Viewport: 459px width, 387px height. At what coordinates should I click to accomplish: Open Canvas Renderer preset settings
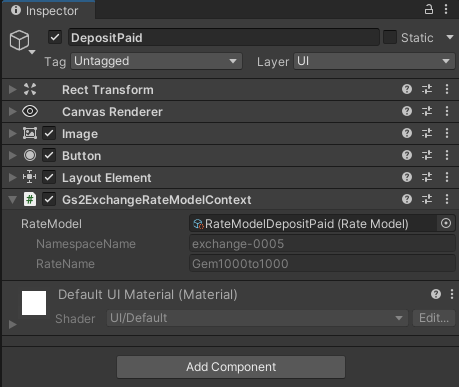point(427,111)
